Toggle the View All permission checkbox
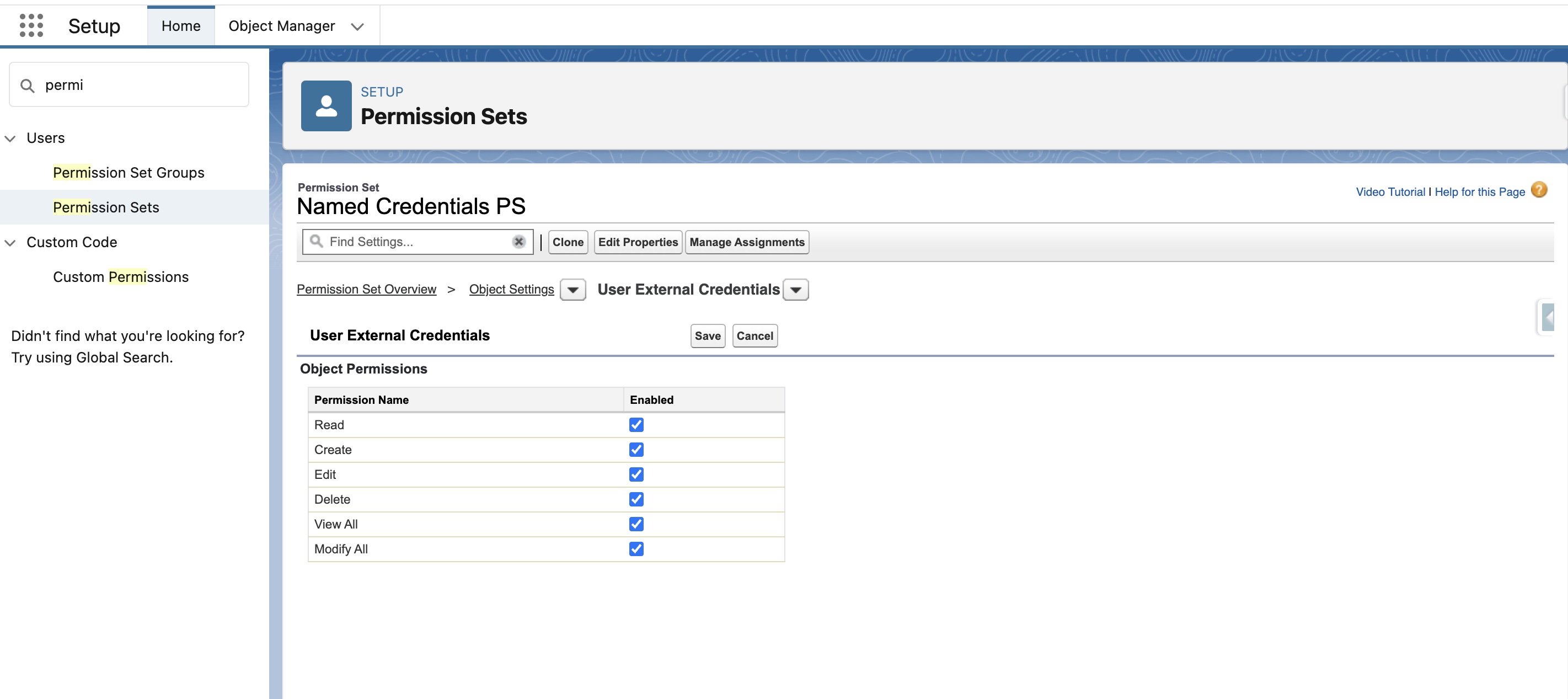The height and width of the screenshot is (699, 1568). [636, 524]
